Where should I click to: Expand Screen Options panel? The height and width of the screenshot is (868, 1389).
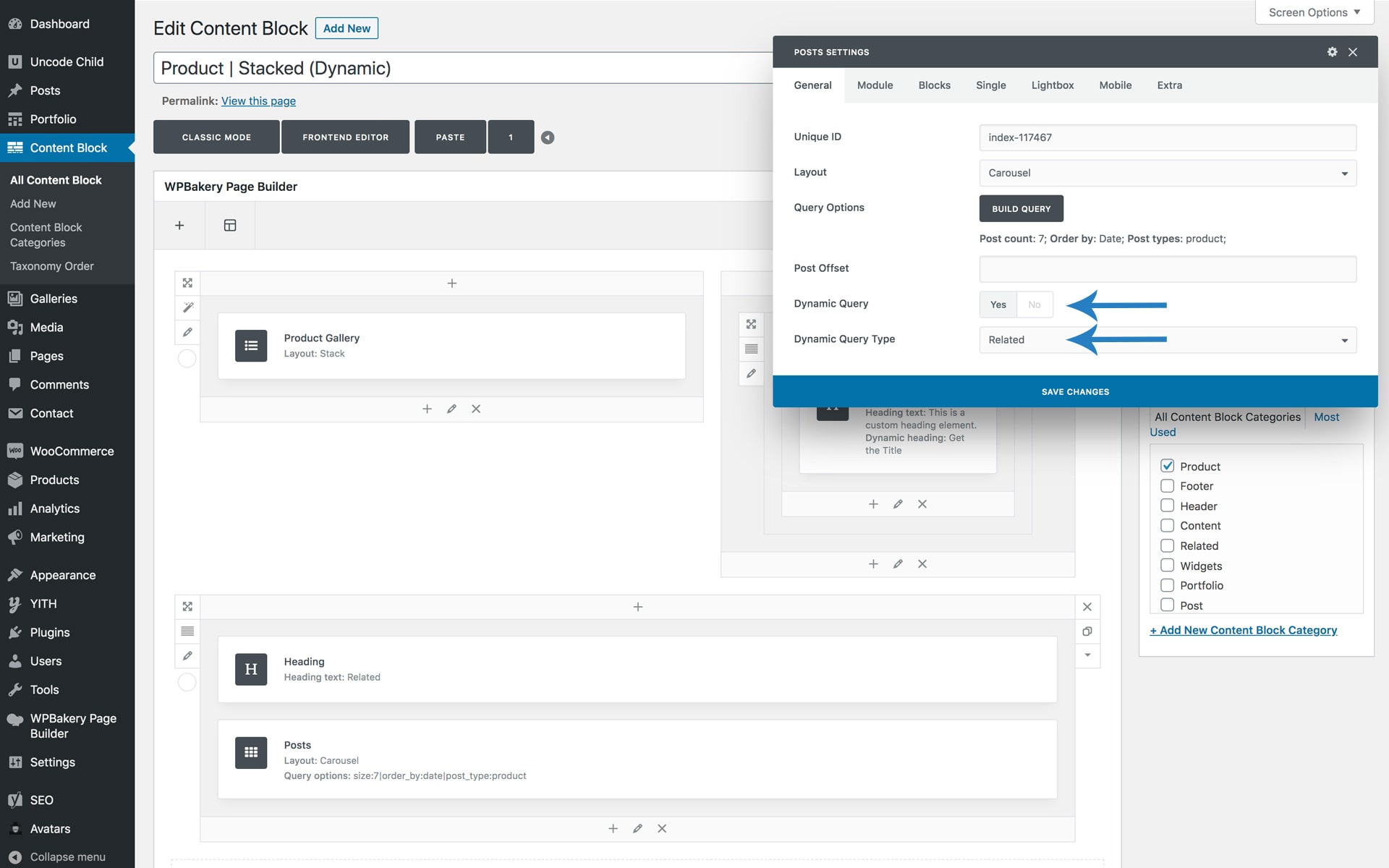(x=1314, y=12)
